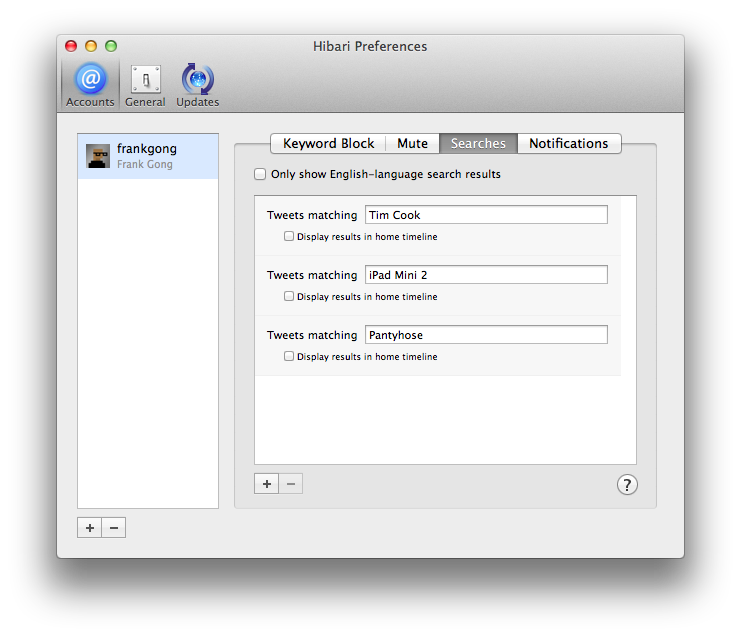Open the General preferences pane
Viewport: 741px width, 637px height.
146,85
